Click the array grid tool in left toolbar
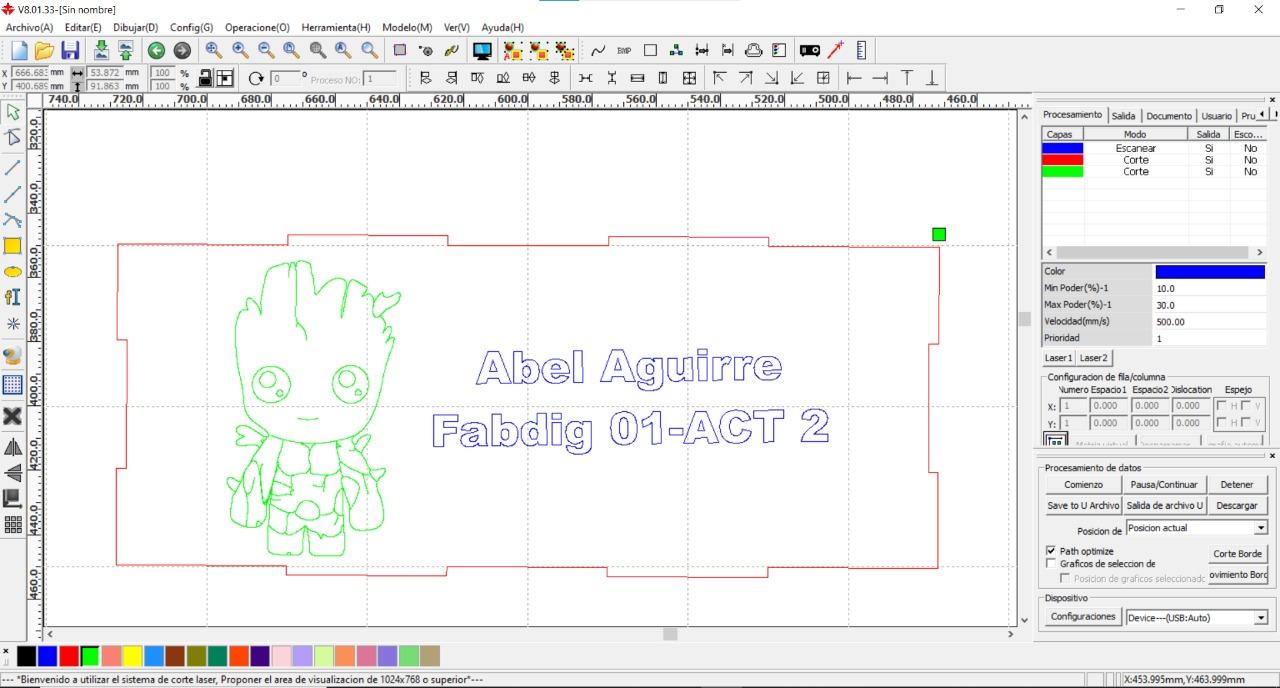The image size is (1280, 688). coord(13,525)
